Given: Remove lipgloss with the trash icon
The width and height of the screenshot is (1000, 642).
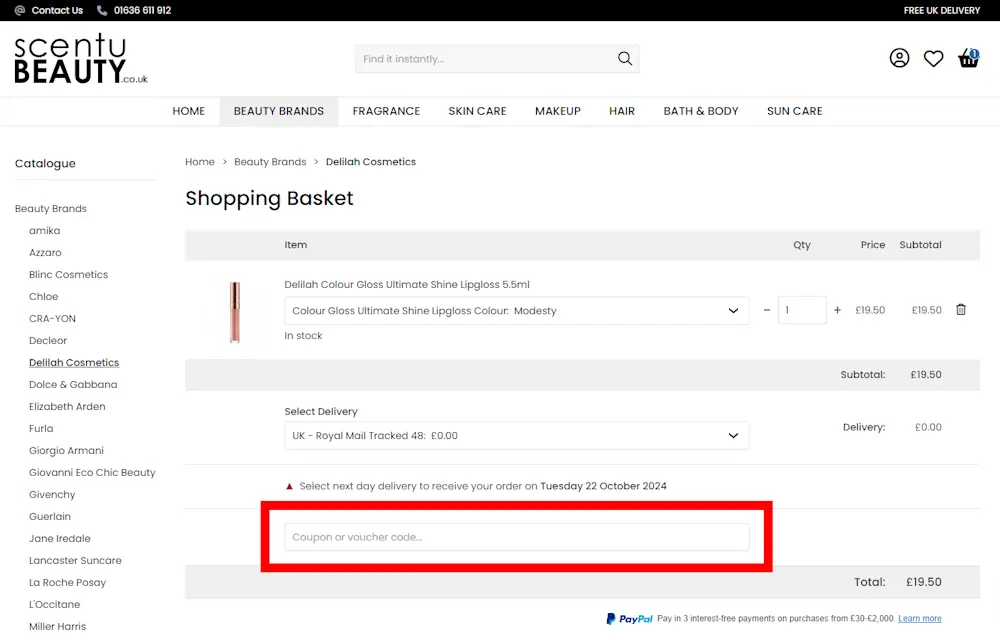Looking at the screenshot, I should click(960, 310).
